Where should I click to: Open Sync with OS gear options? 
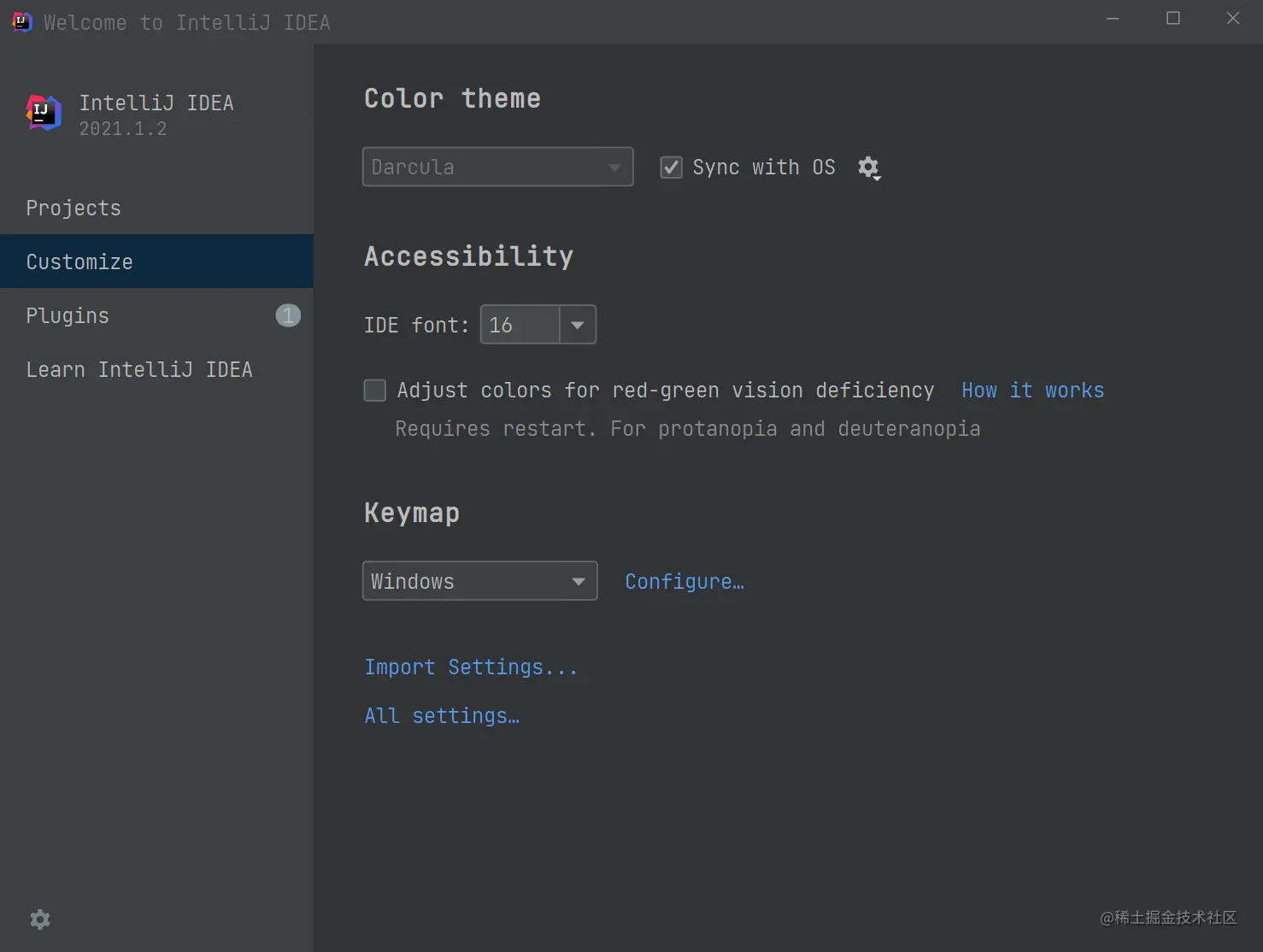point(869,167)
